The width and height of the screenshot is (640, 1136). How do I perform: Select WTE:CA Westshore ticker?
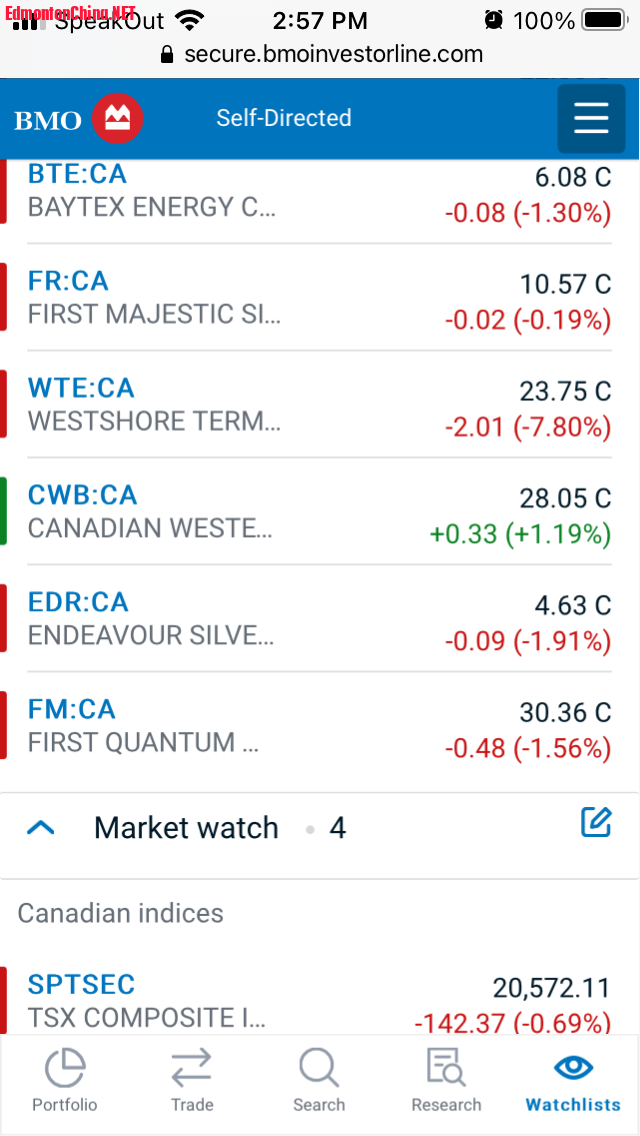coord(81,388)
